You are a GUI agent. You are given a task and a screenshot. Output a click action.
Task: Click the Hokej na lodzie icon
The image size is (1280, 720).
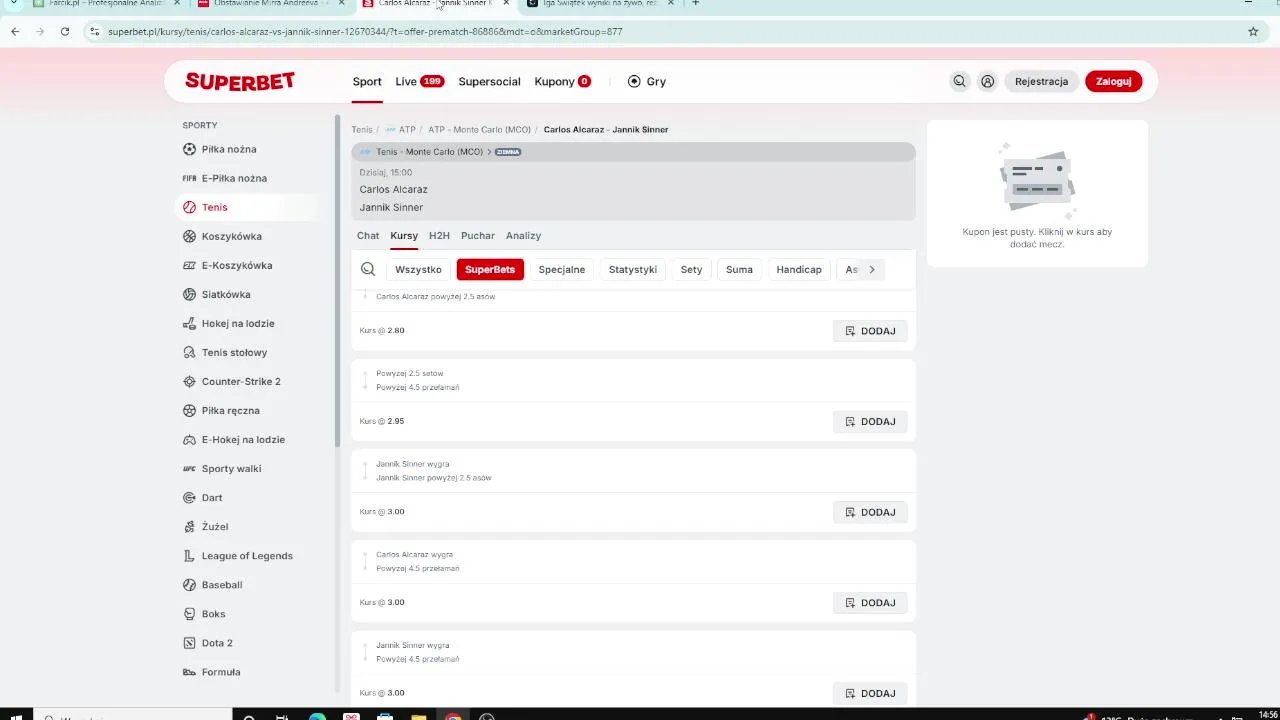pos(189,323)
